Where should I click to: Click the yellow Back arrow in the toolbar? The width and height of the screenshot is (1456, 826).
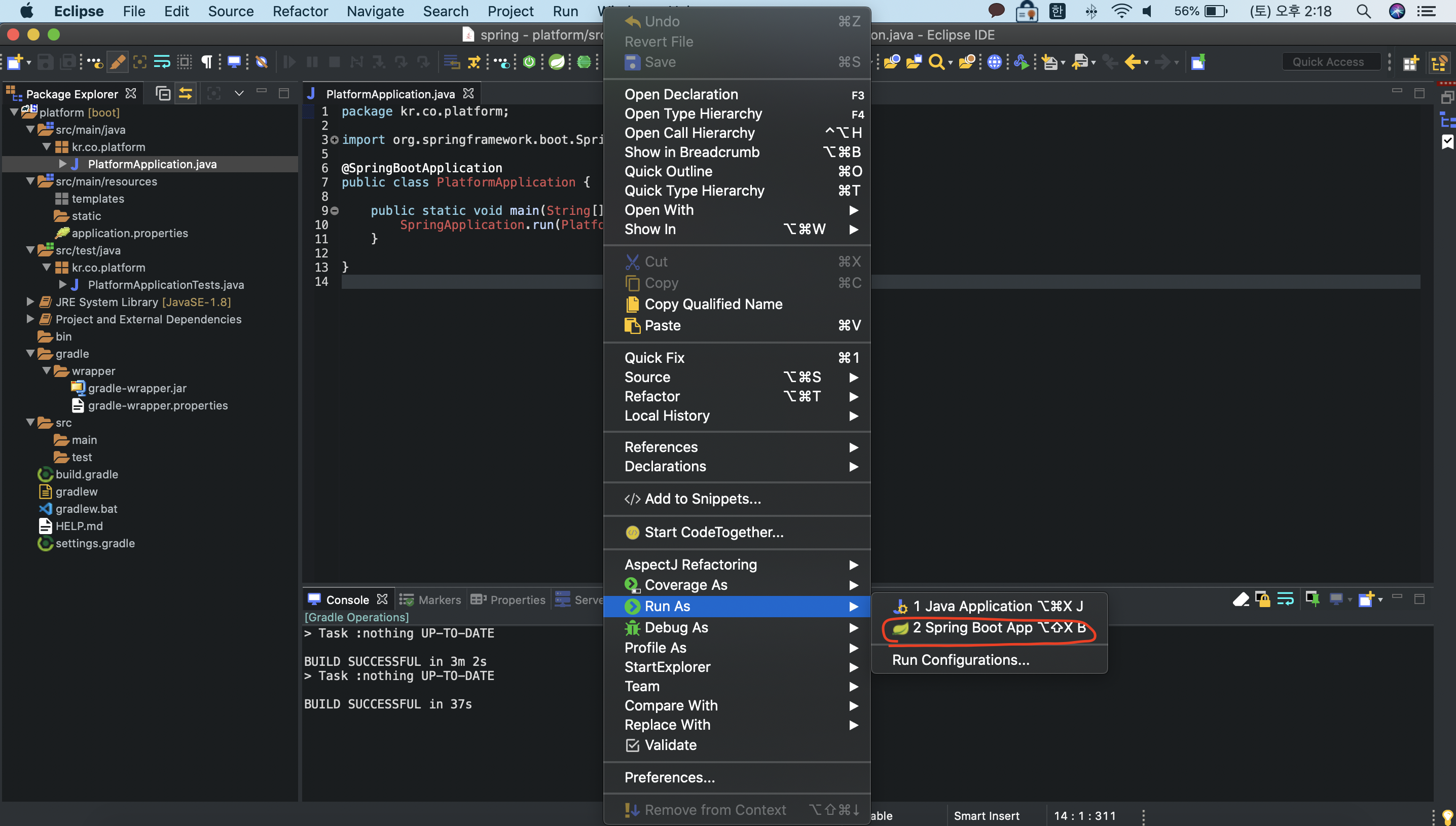(x=1133, y=62)
